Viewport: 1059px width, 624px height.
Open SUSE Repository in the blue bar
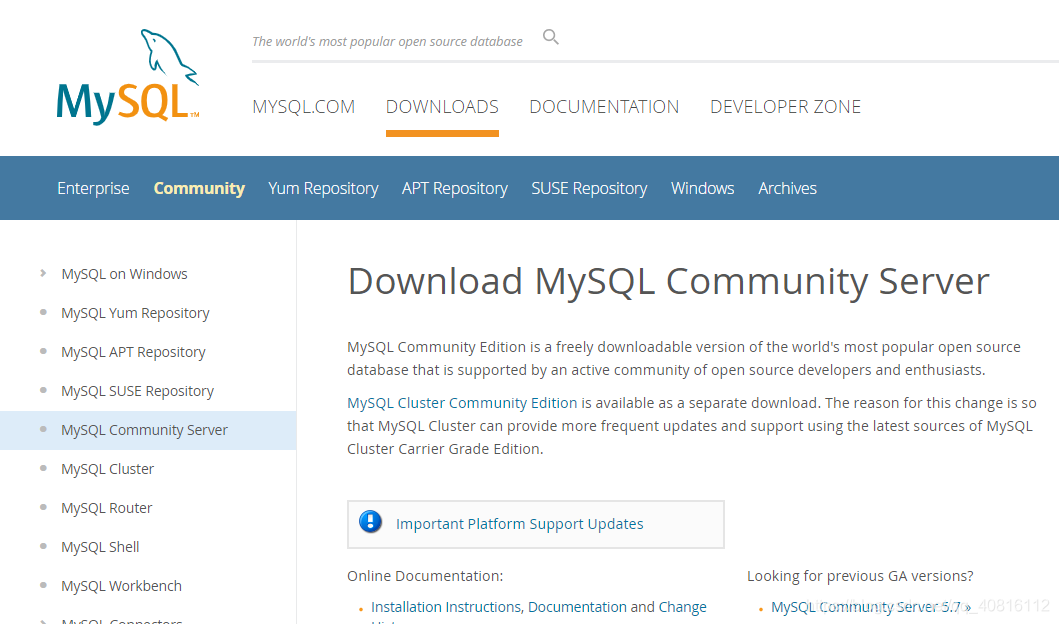(589, 188)
